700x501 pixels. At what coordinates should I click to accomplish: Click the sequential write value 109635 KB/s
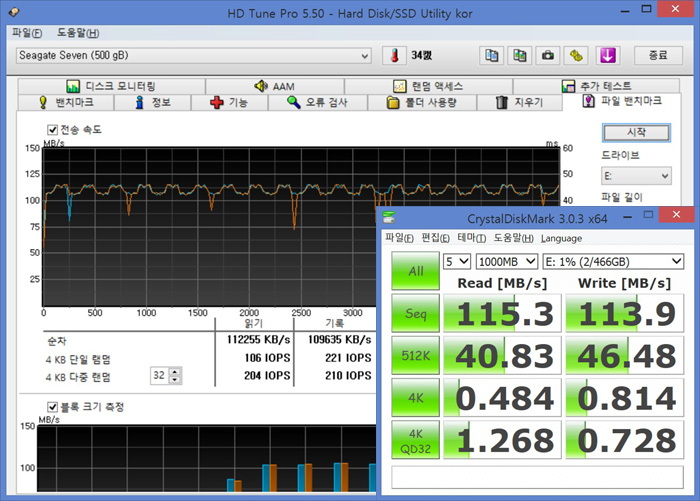point(339,340)
